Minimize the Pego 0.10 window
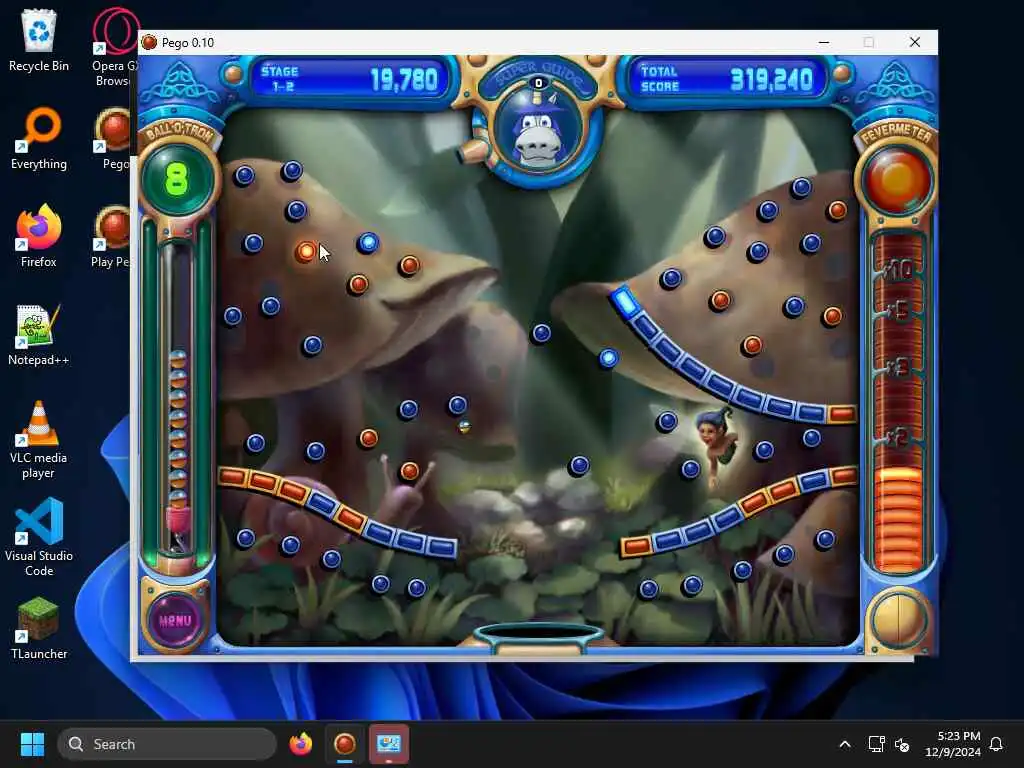 click(x=824, y=42)
